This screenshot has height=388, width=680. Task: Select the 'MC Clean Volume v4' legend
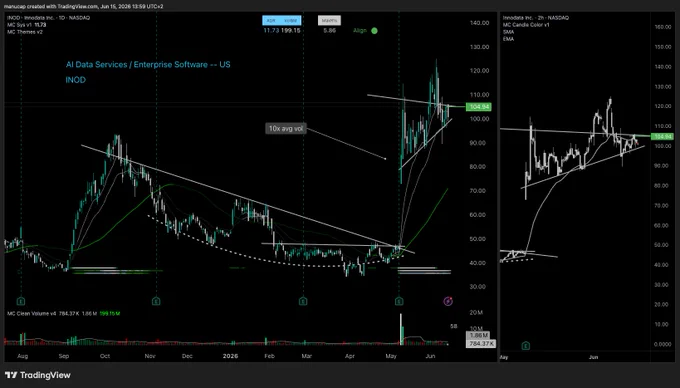(63, 313)
